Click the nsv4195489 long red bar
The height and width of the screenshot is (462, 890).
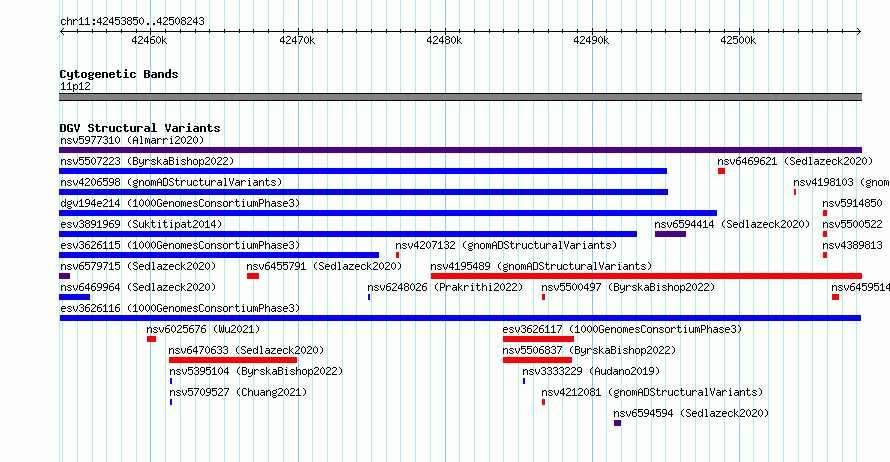tap(646, 276)
